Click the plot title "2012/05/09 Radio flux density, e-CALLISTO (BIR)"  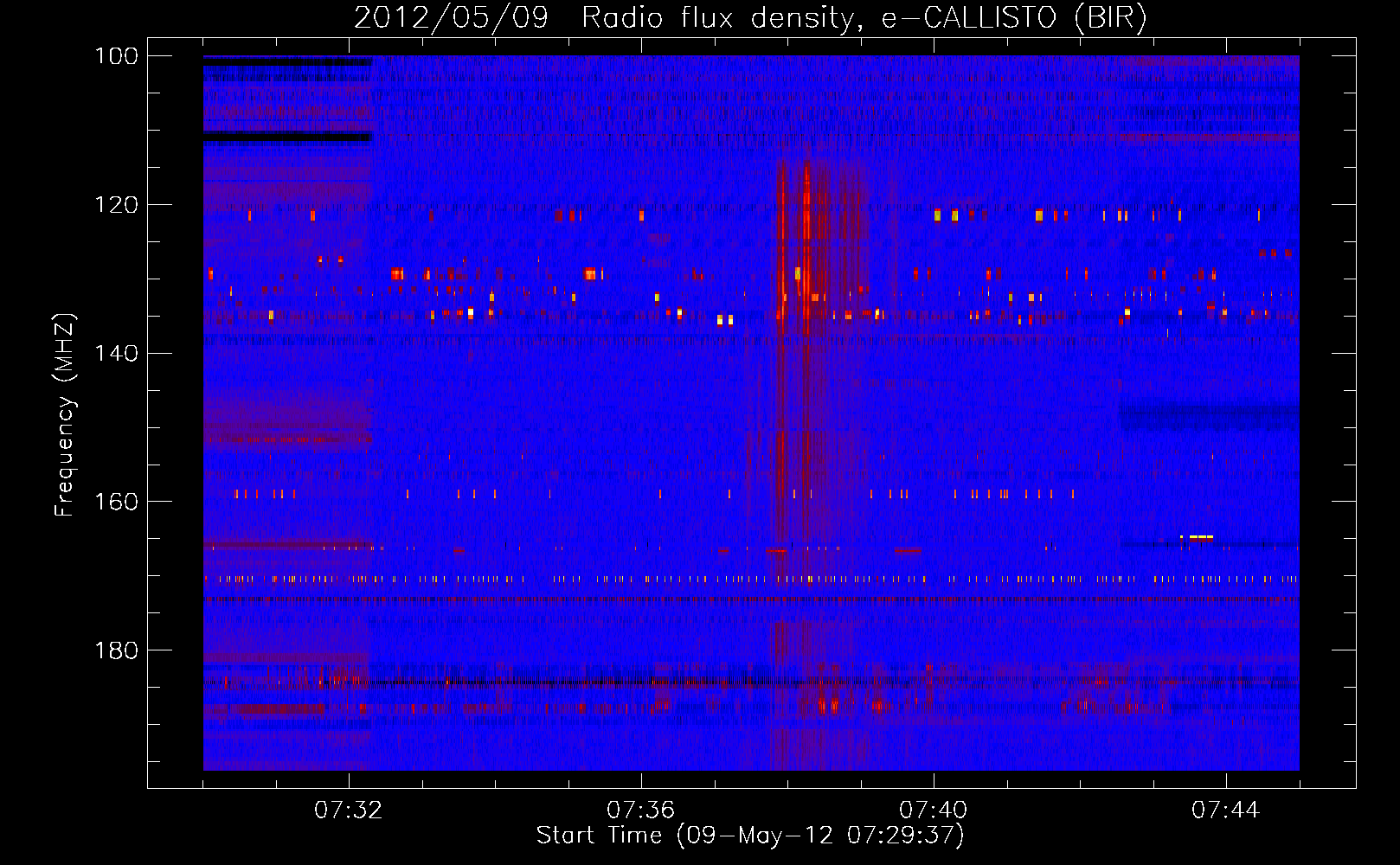pos(750,17)
